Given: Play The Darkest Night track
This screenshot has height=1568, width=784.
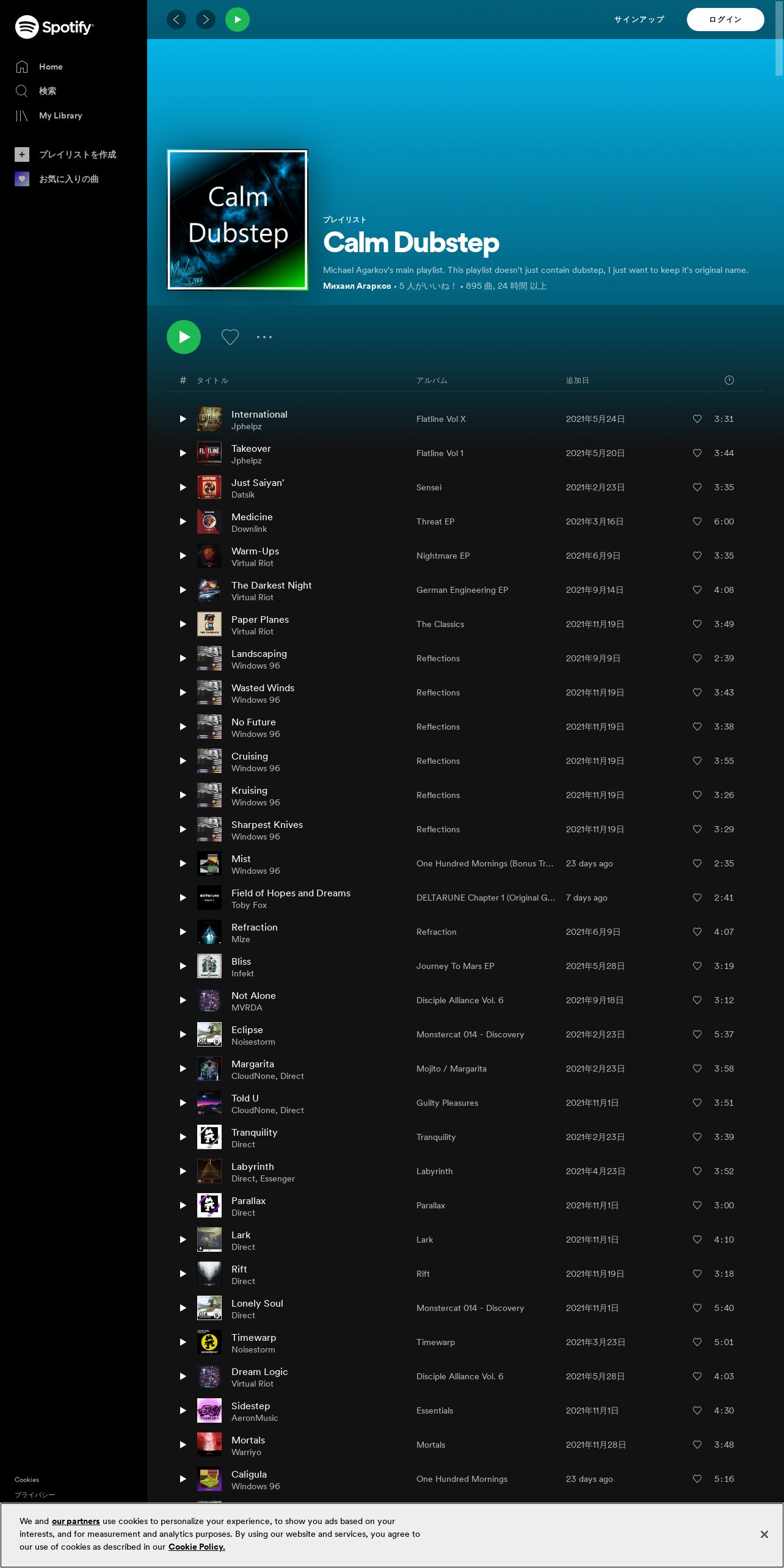Looking at the screenshot, I should coord(183,590).
